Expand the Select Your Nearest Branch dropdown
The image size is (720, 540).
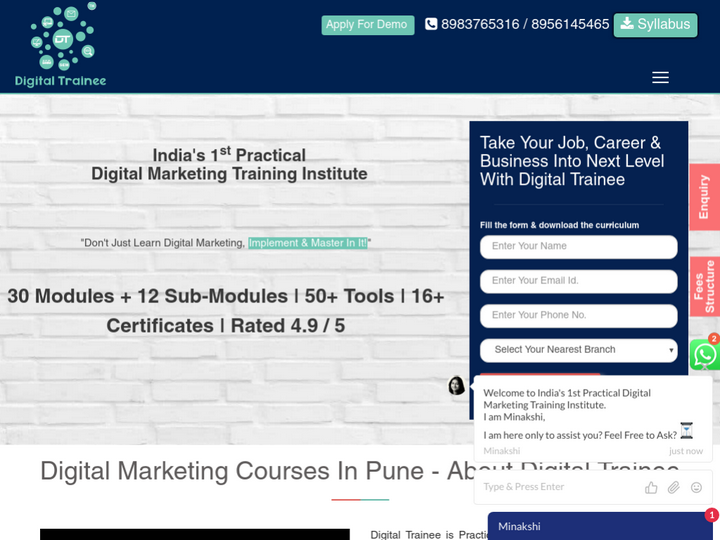pos(578,350)
